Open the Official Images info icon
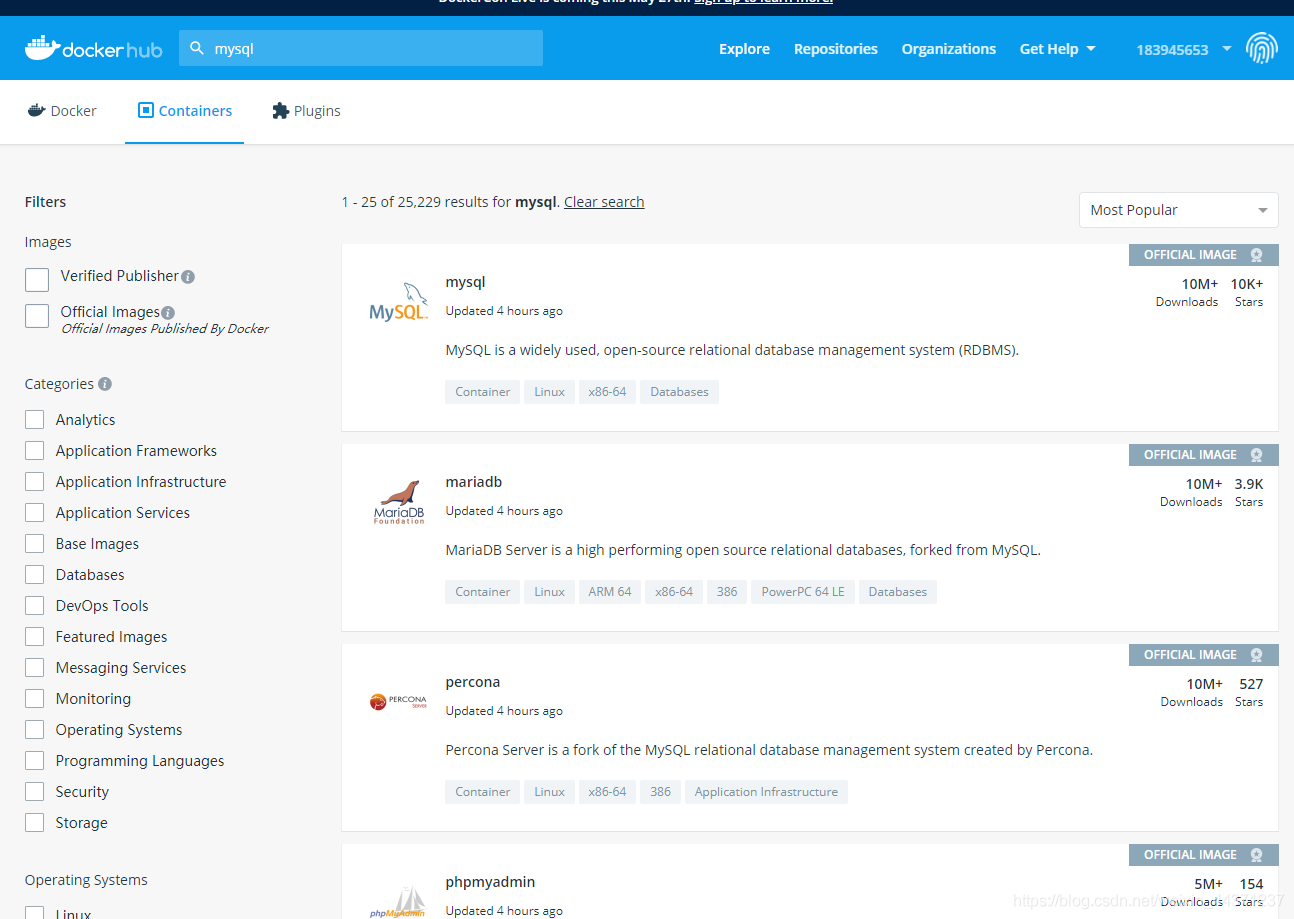 [x=168, y=313]
